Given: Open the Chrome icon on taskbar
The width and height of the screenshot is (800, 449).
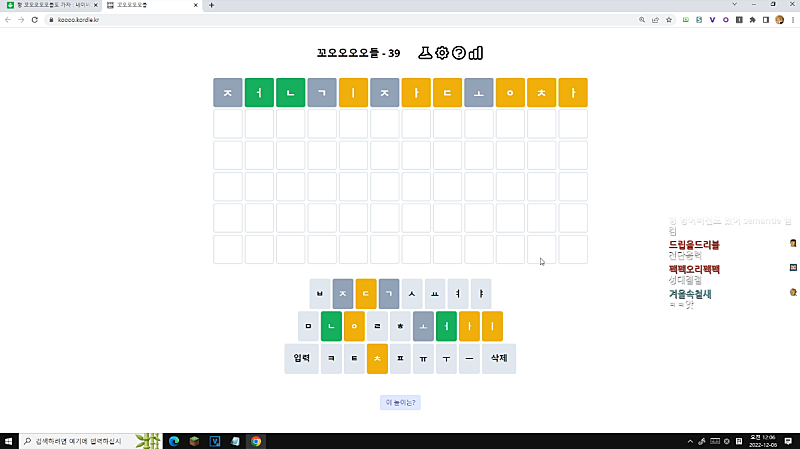Looking at the screenshot, I should 256,441.
